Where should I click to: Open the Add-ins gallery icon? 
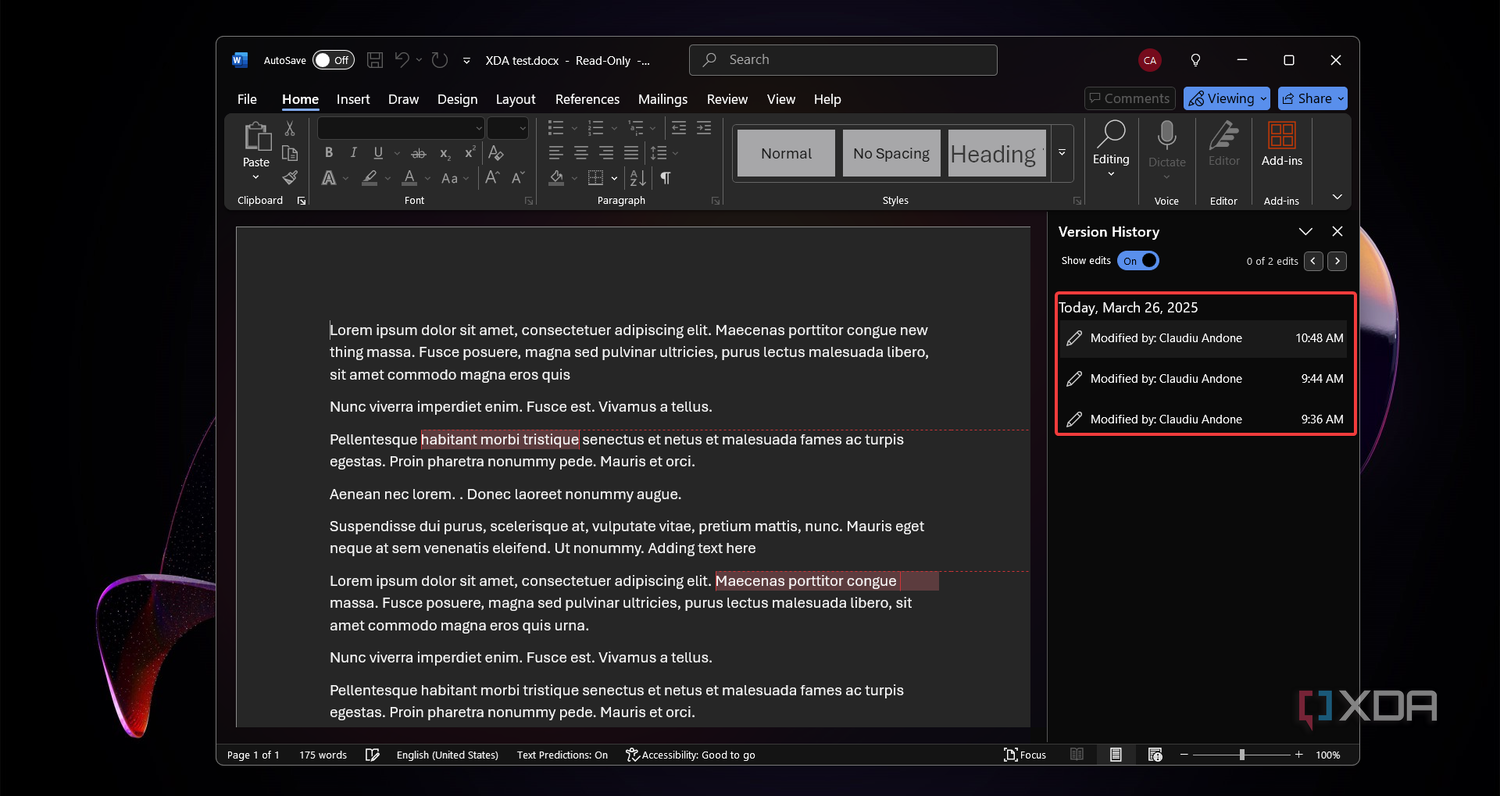[x=1281, y=136]
